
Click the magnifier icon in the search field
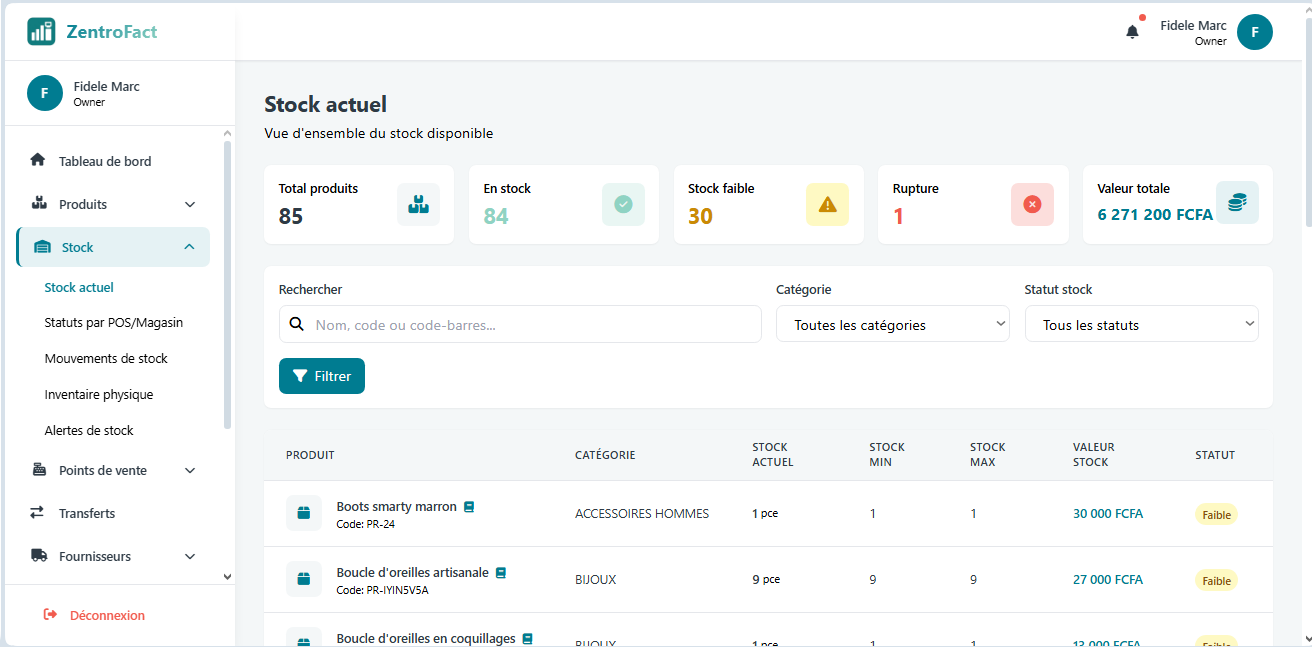tap(297, 323)
